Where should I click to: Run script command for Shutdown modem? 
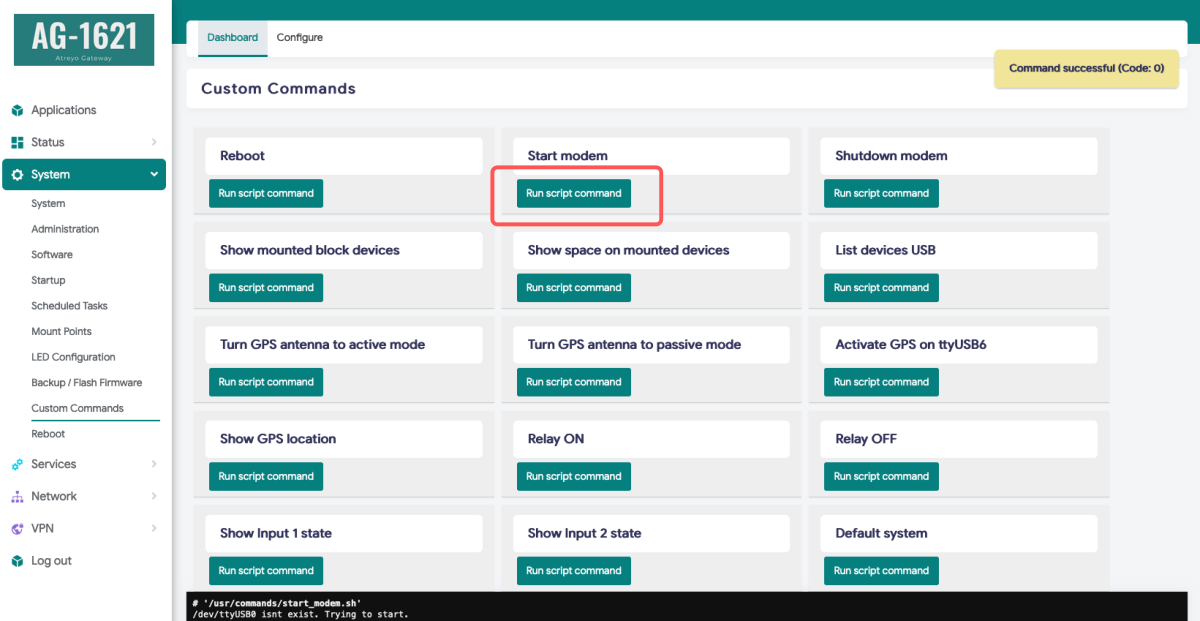tap(881, 193)
